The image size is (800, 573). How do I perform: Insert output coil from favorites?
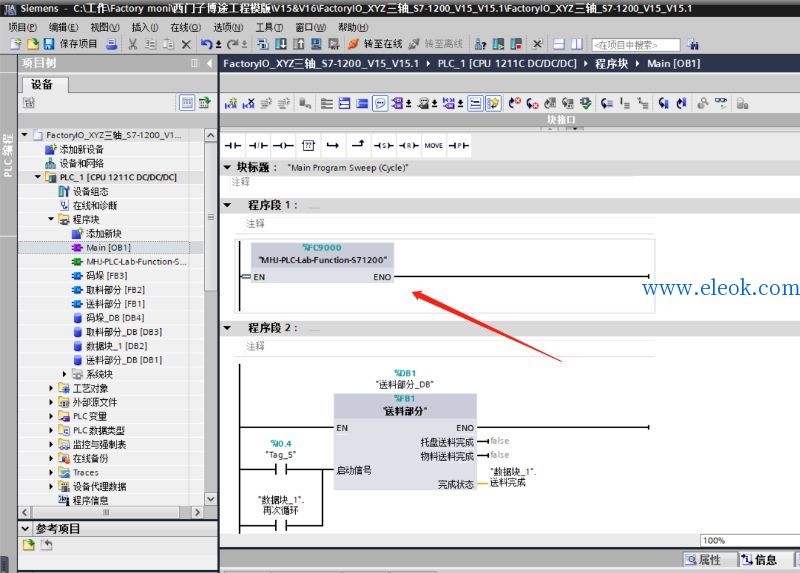[283, 145]
